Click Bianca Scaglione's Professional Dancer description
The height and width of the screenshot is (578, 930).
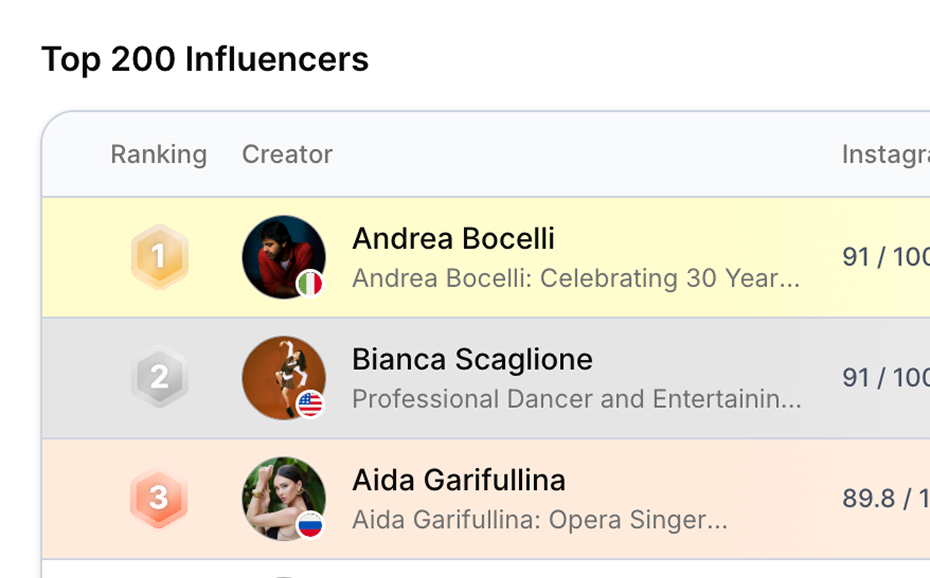pos(576,399)
